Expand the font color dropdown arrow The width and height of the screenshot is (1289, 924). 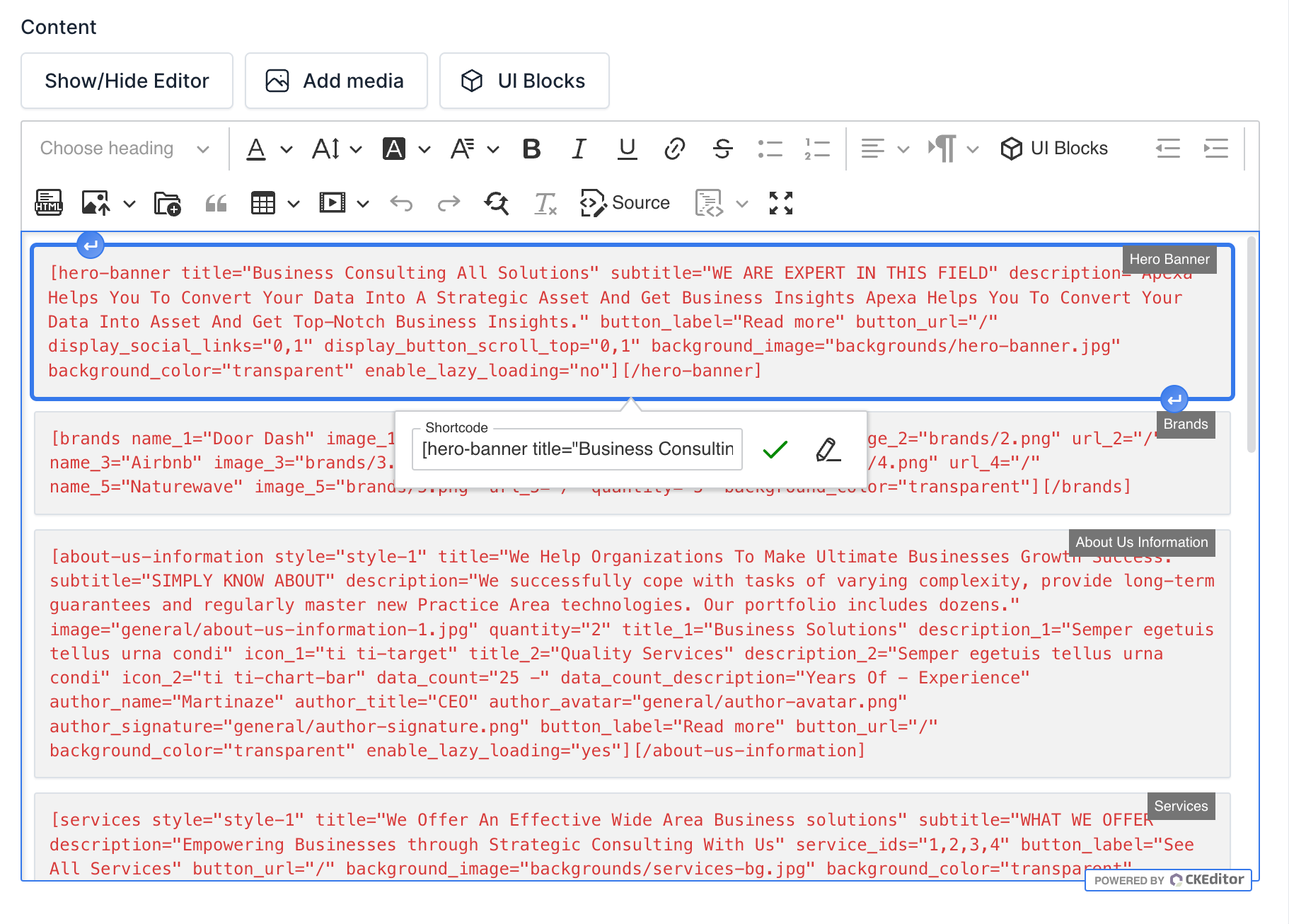point(287,149)
